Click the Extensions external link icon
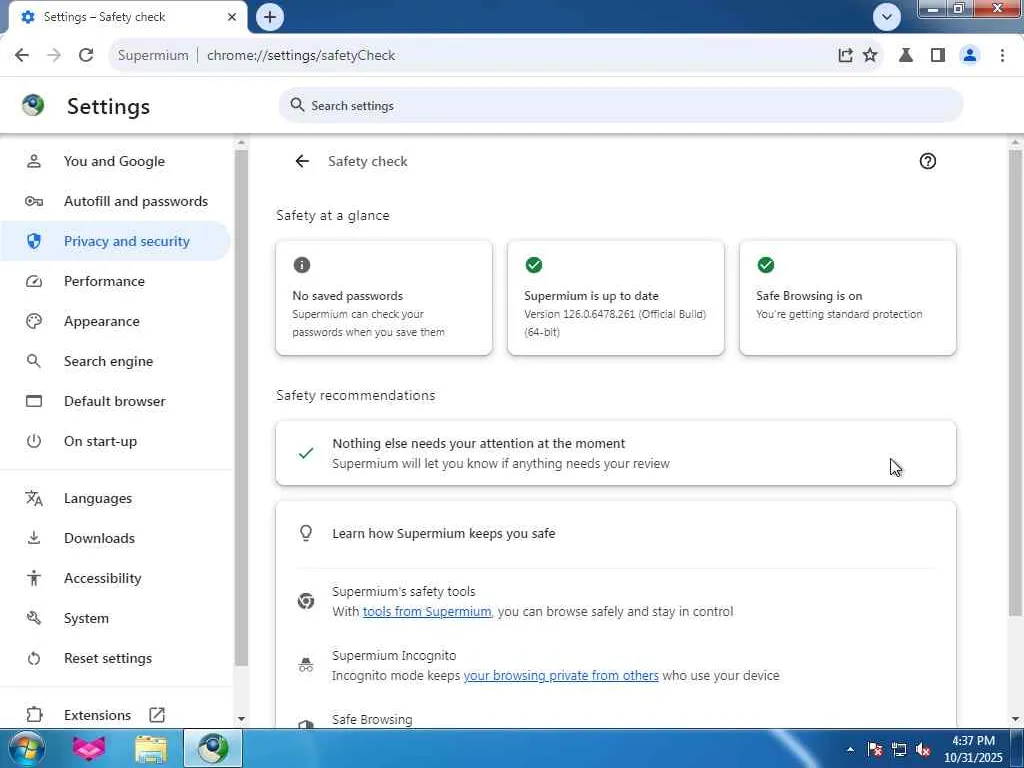The height and width of the screenshot is (768, 1024). [x=157, y=714]
